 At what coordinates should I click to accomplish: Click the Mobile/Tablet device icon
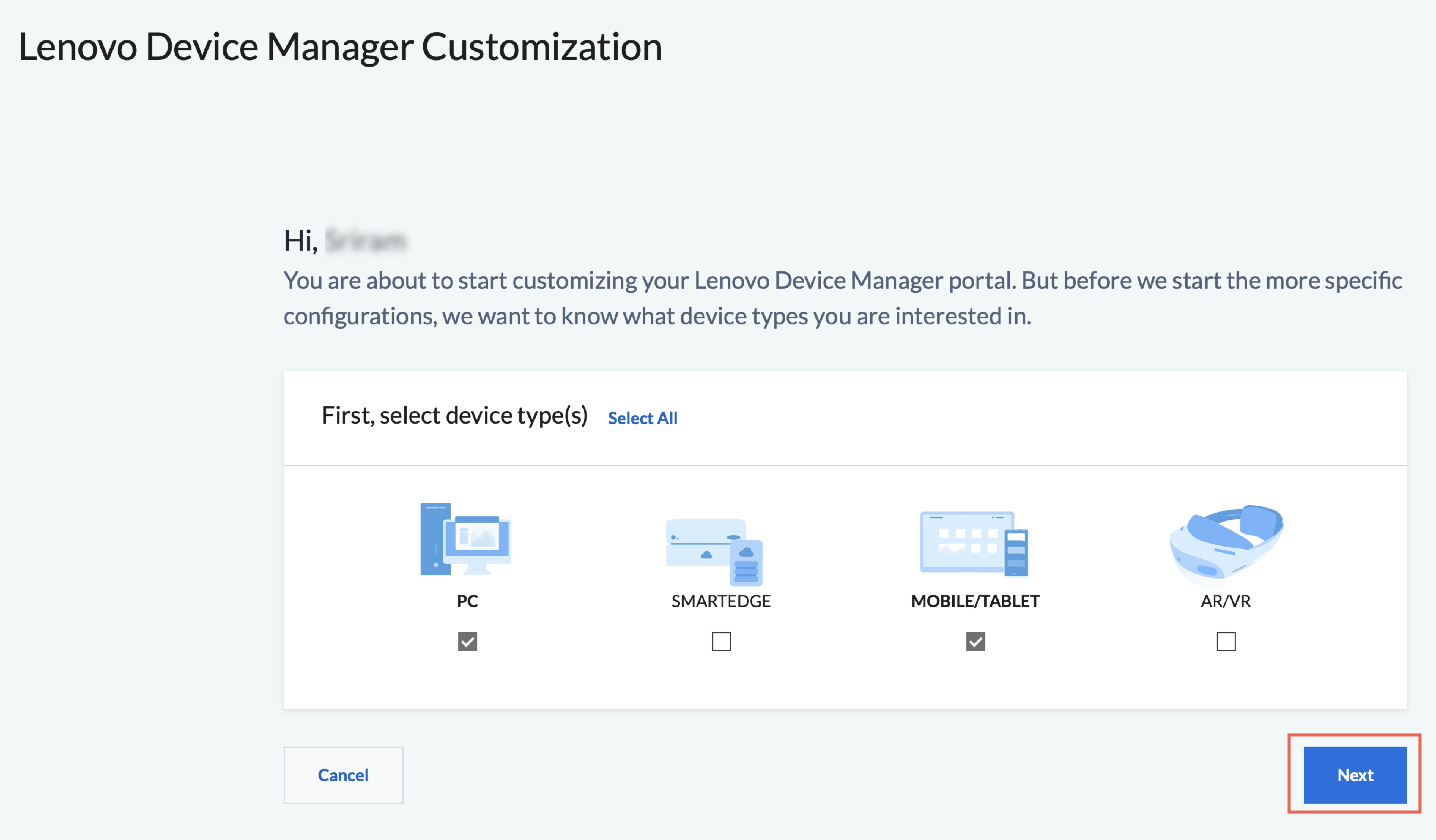[974, 544]
